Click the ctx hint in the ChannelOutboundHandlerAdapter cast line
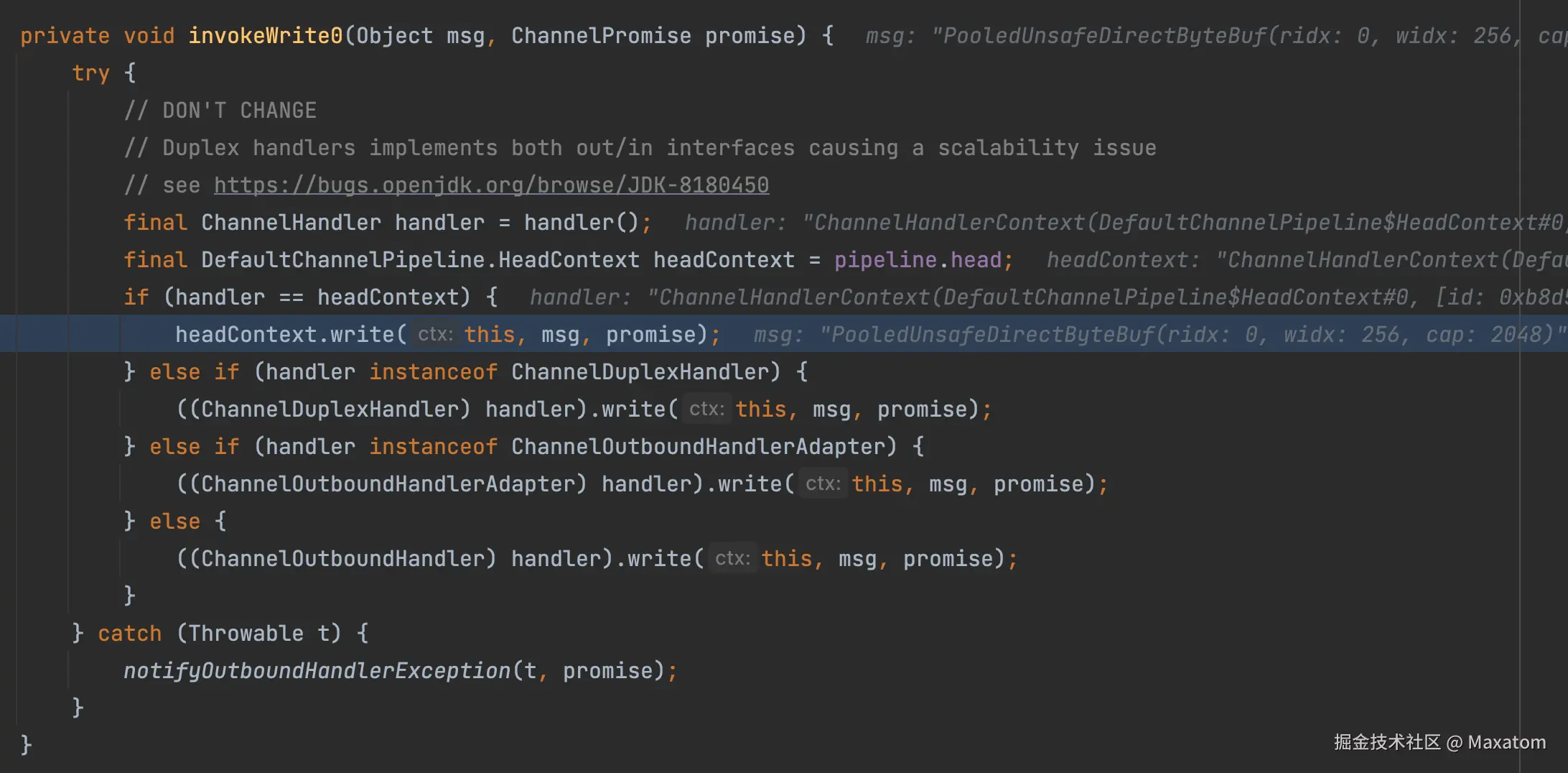This screenshot has height=773, width=1568. click(x=823, y=484)
